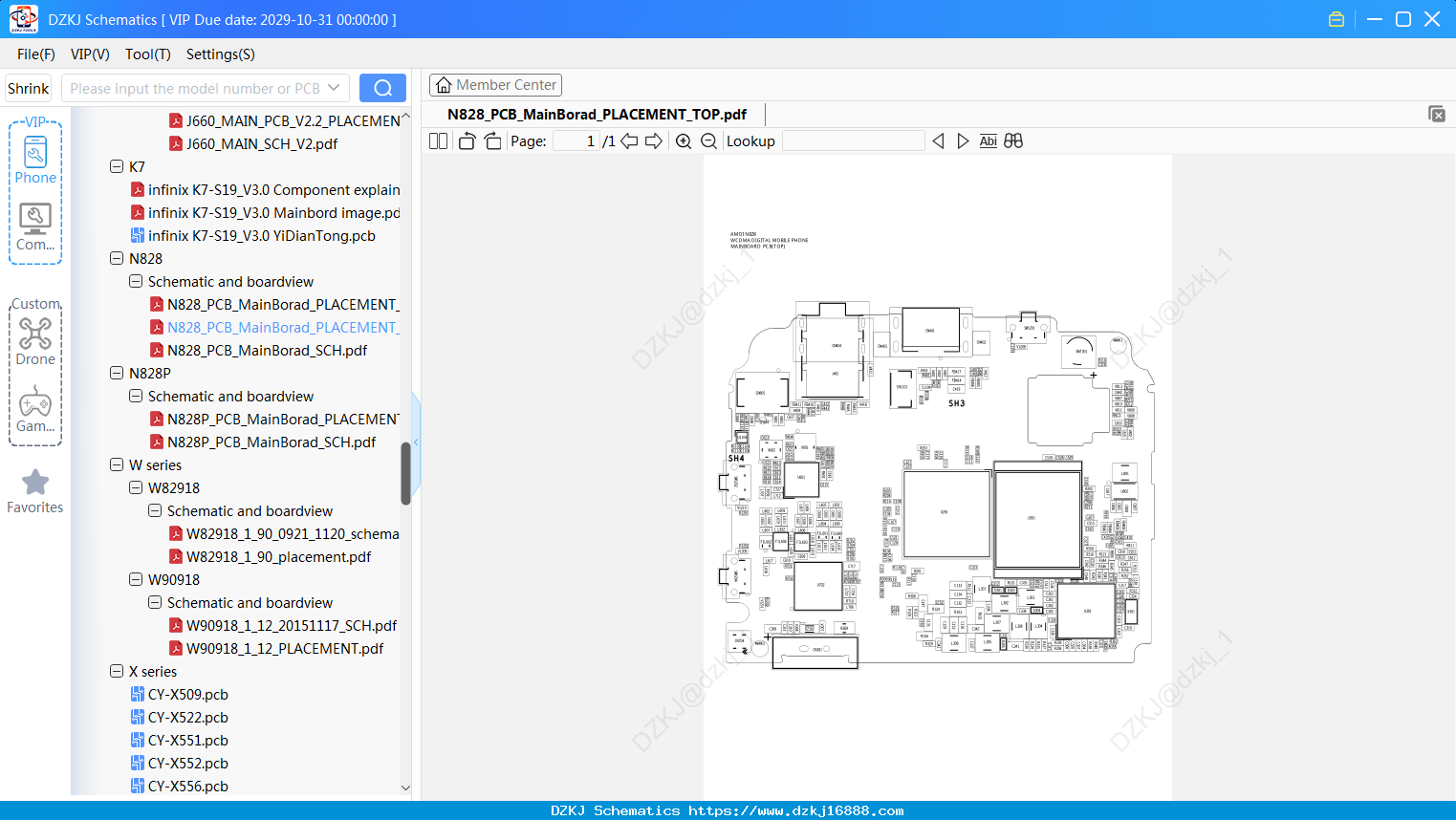Collapse the X series node
The image size is (1456, 820).
pos(117,671)
